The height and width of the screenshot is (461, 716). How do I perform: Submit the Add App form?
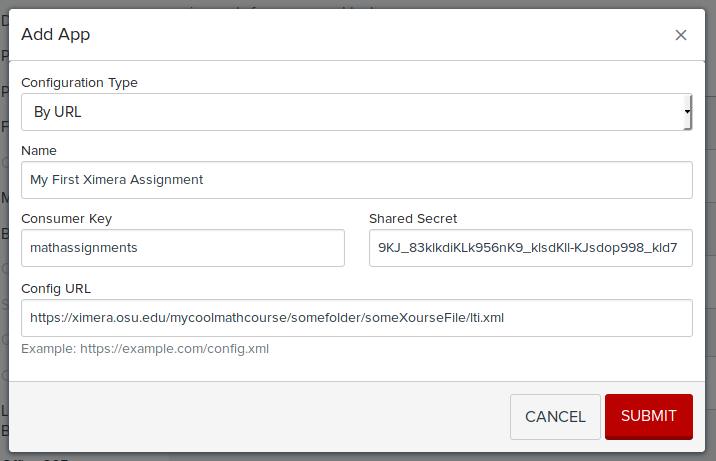click(648, 416)
